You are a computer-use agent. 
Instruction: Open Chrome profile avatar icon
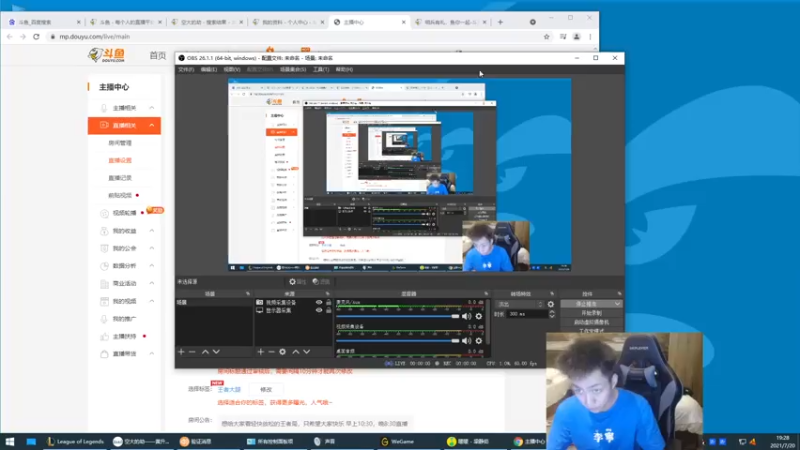(x=577, y=37)
